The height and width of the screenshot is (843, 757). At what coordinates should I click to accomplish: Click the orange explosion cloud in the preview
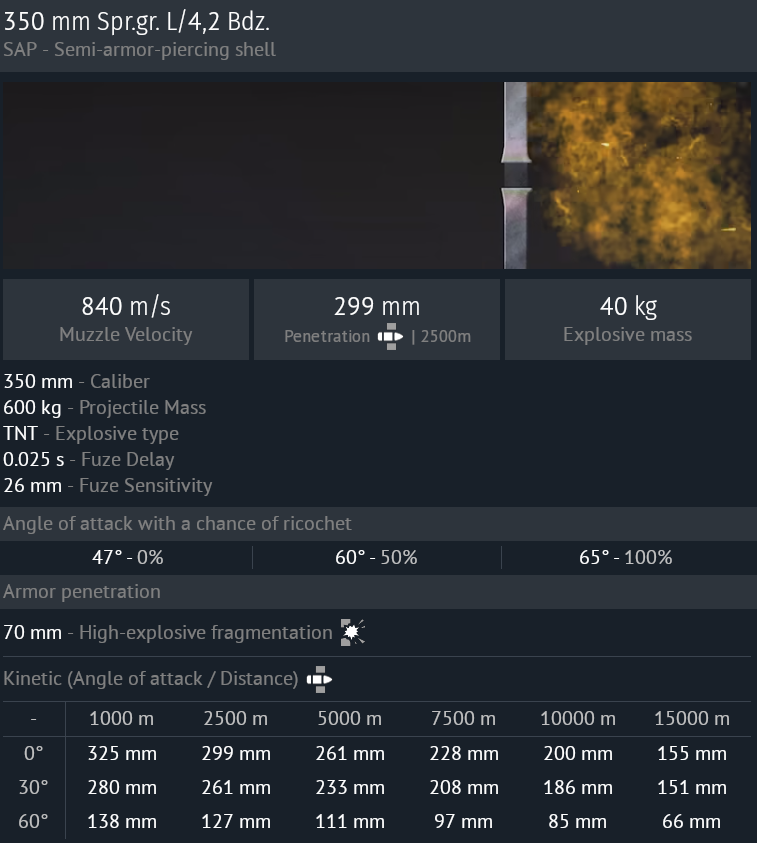pos(640,175)
